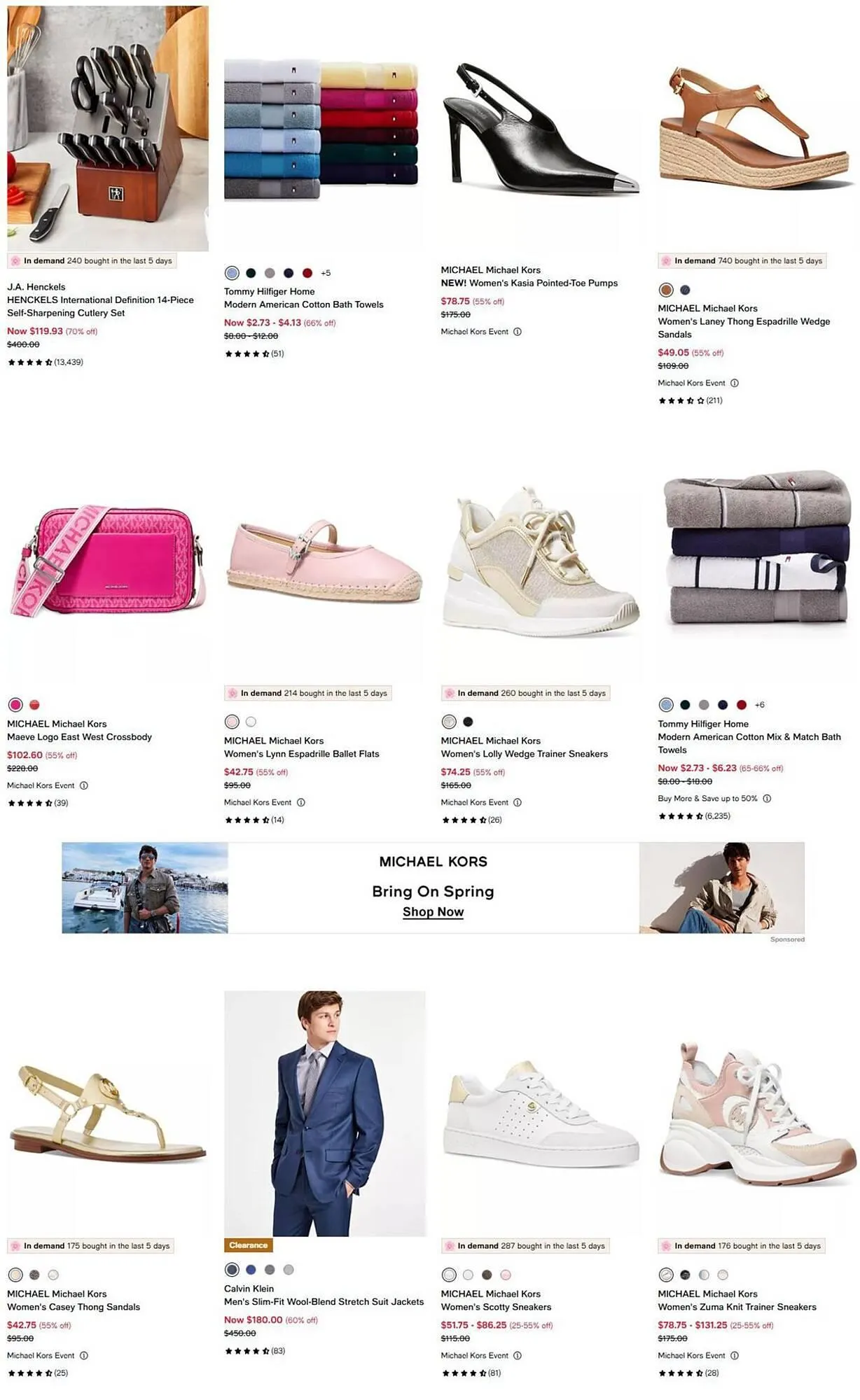
Task: Click Shop Now in Michael Kors banner
Action: [x=433, y=912]
